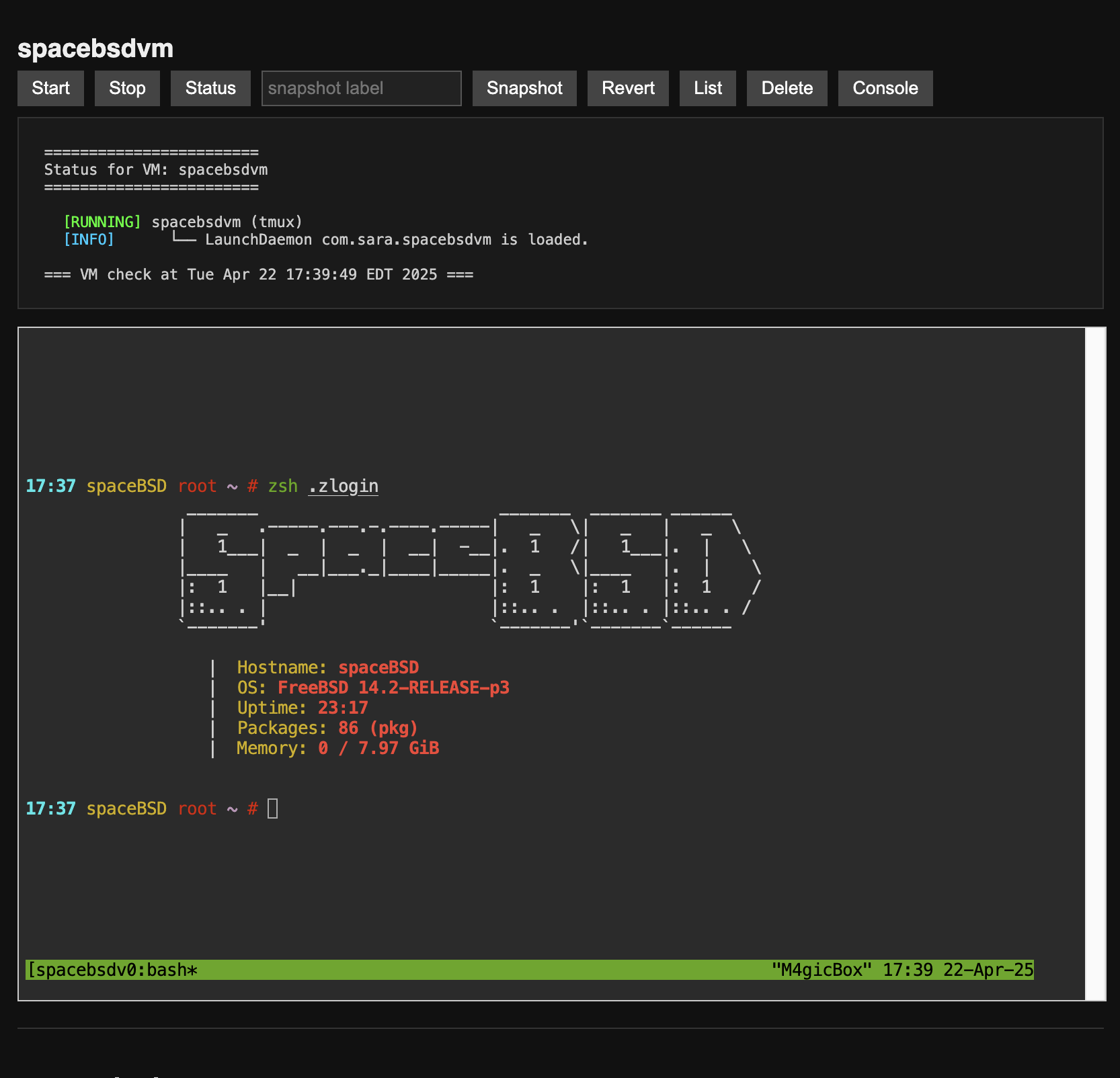This screenshot has width=1120, height=1078.
Task: Click 'Hostname: spaceBSD' line
Action: click(x=328, y=667)
